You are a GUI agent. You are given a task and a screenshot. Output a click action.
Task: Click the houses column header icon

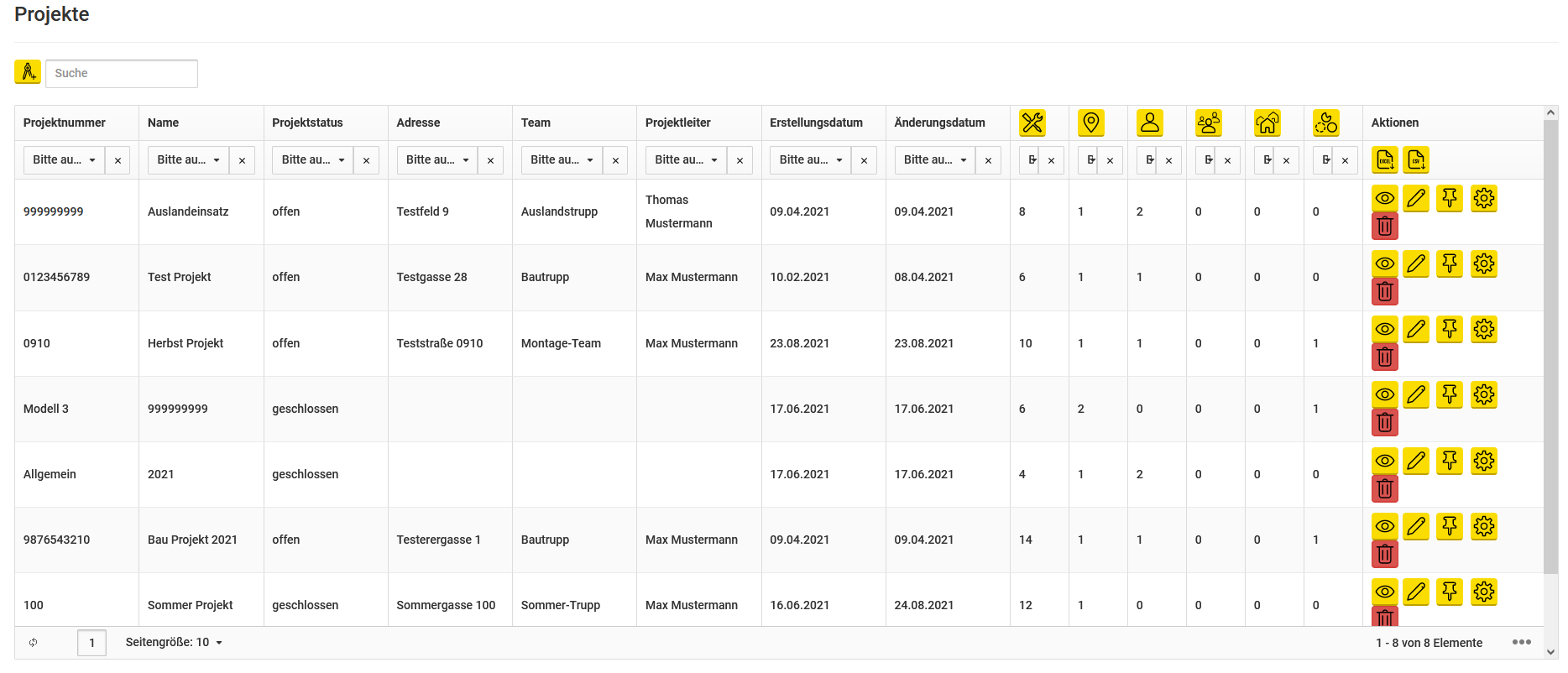(1267, 123)
